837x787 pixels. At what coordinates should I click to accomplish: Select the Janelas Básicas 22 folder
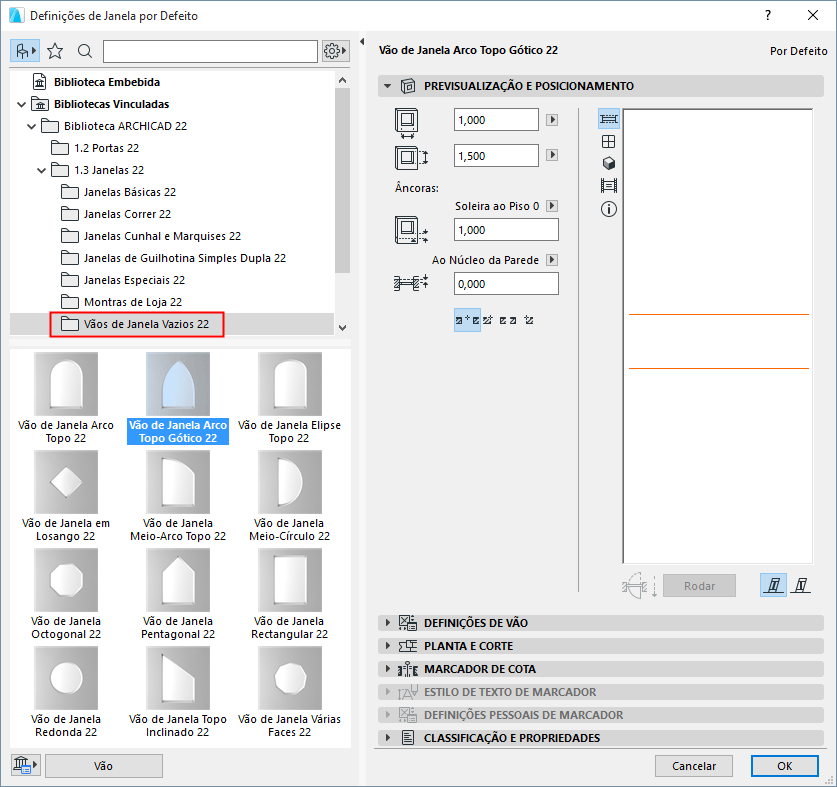pyautogui.click(x=119, y=192)
